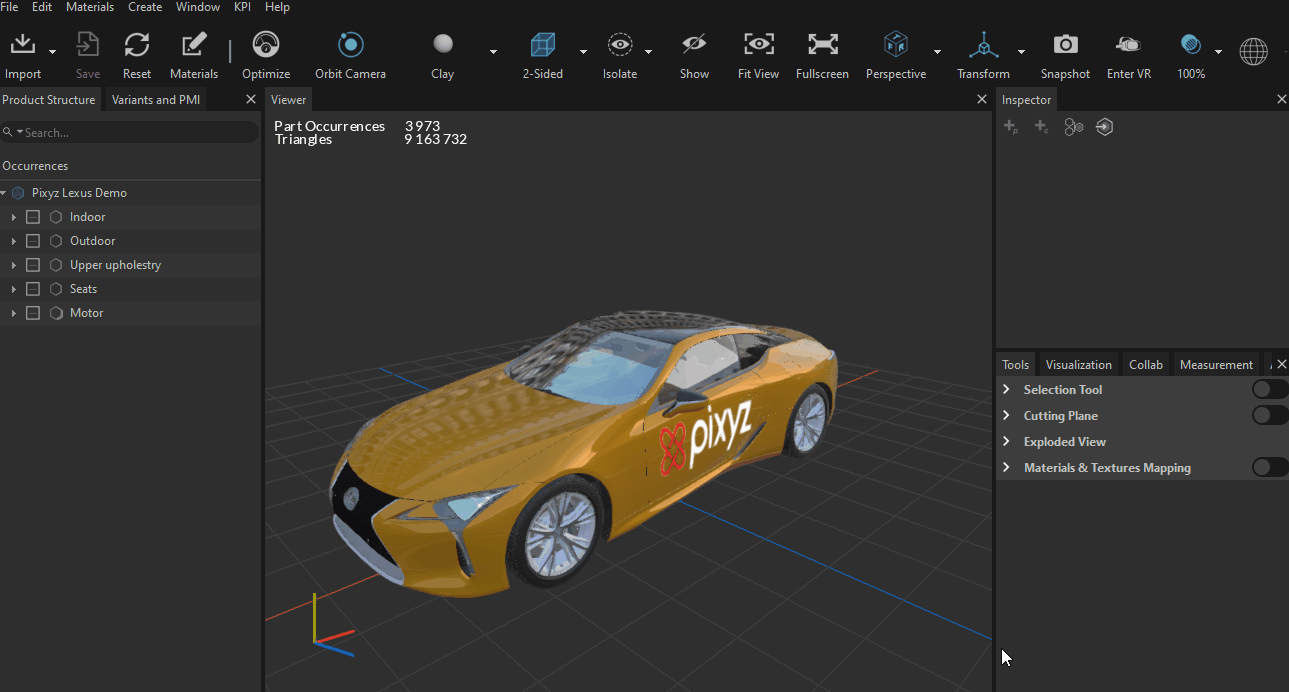Select the Orbit Camera mode
The image size is (1289, 692).
point(351,45)
